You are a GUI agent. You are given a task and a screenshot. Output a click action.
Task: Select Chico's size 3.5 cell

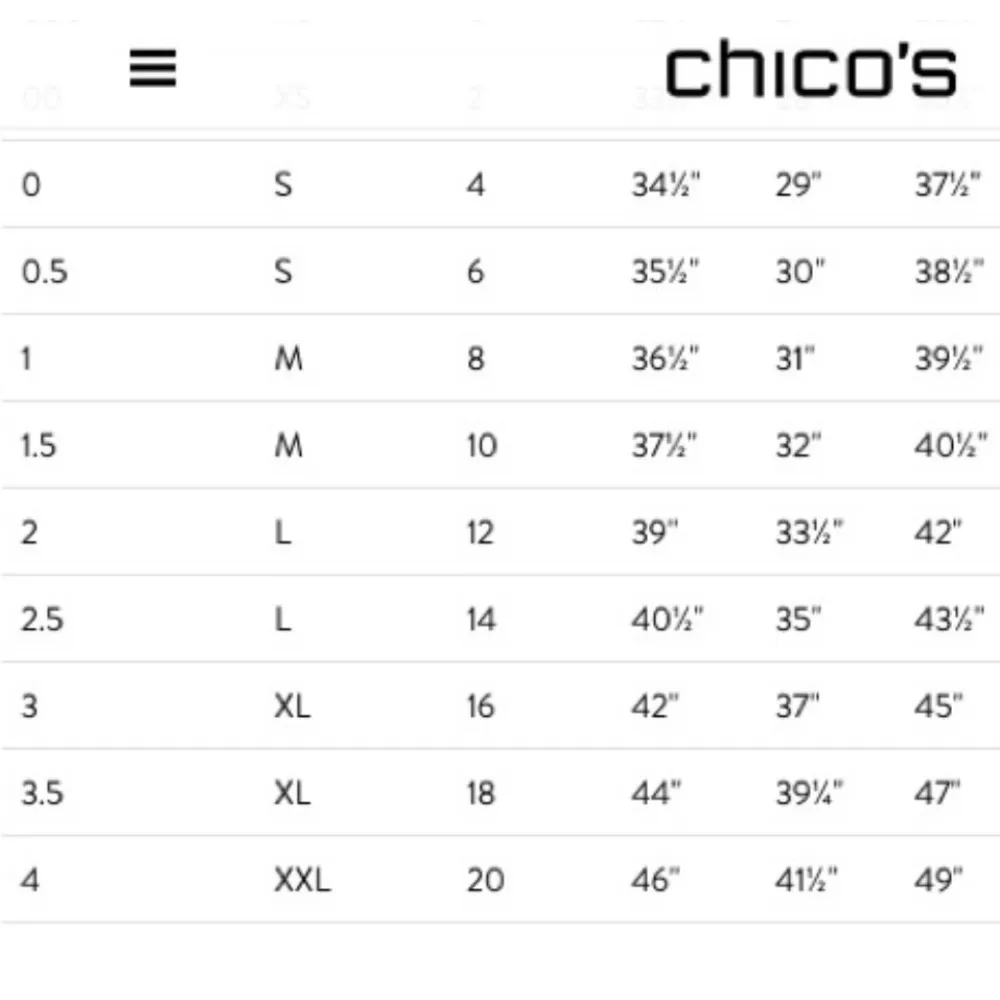pyautogui.click(x=42, y=793)
